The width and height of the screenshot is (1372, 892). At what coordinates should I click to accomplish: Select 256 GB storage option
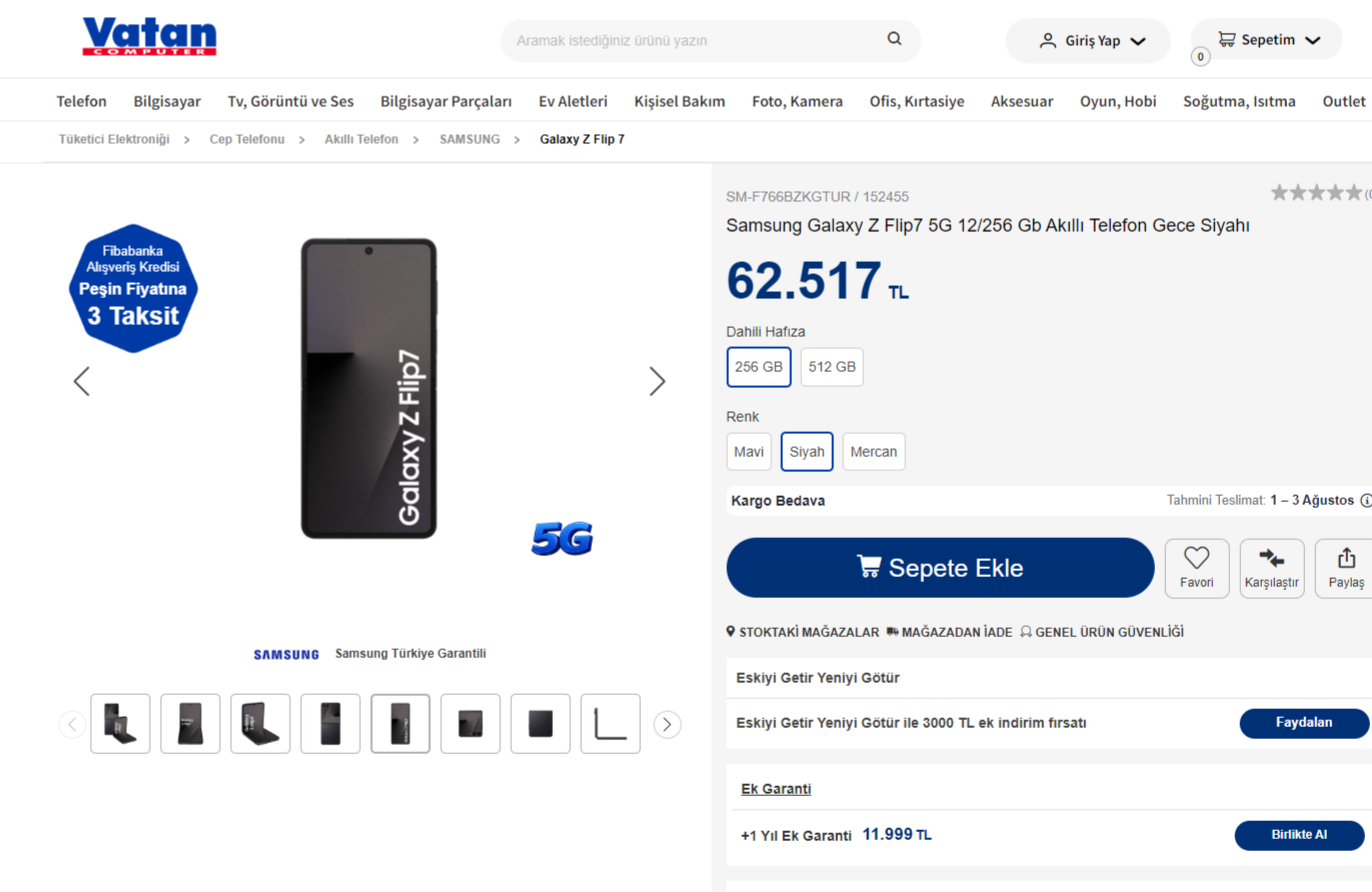[759, 367]
